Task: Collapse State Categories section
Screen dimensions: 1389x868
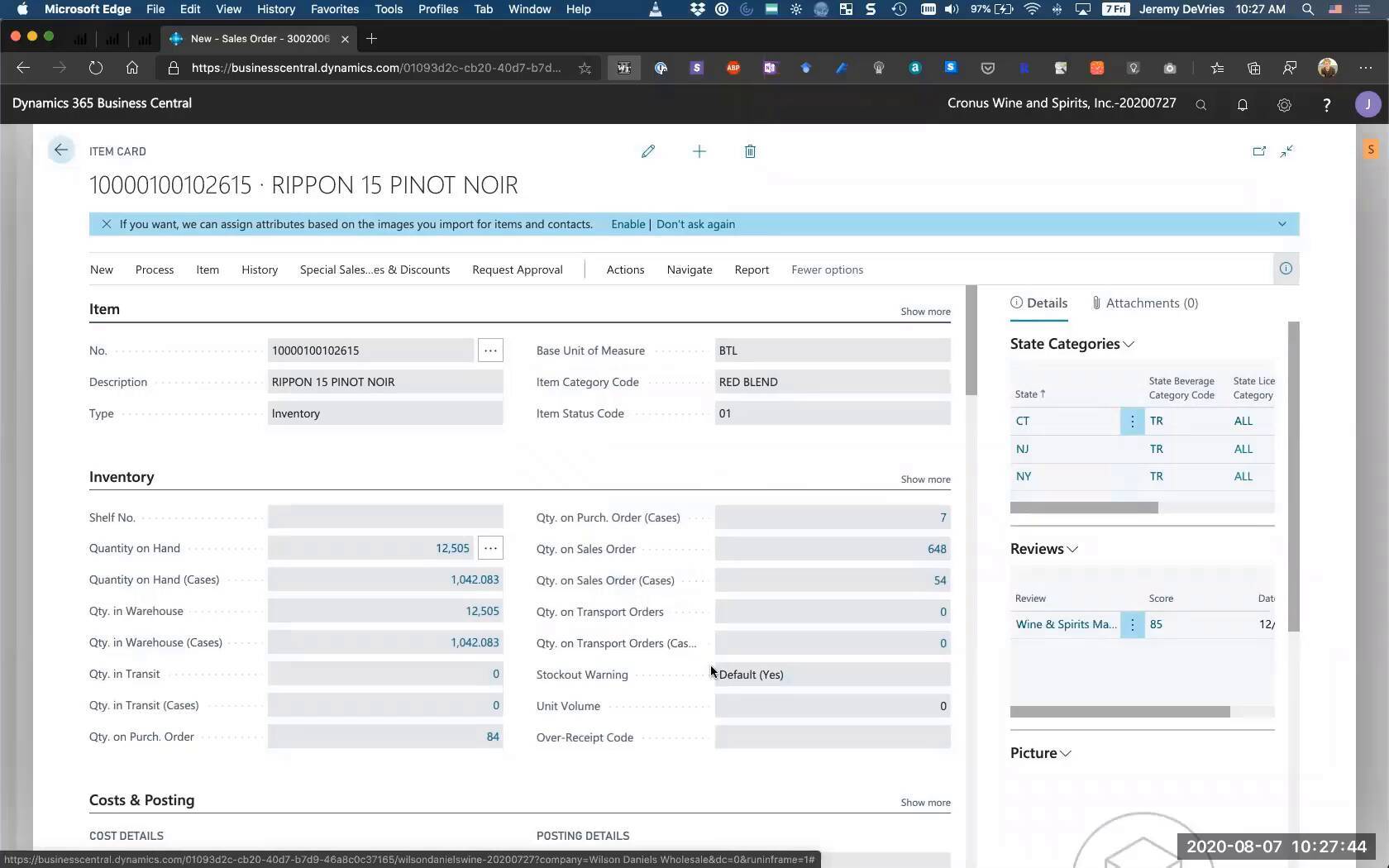Action: coord(1129,344)
